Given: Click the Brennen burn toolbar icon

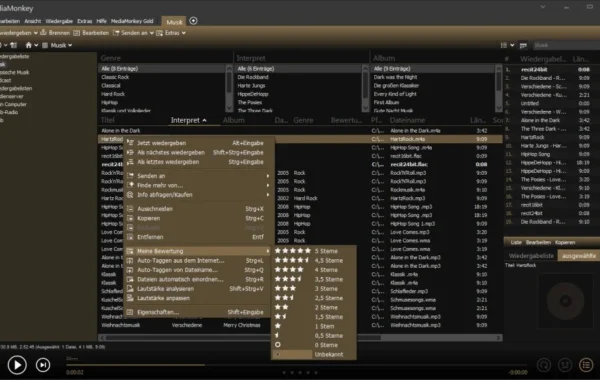Looking at the screenshot, I should point(43,33).
